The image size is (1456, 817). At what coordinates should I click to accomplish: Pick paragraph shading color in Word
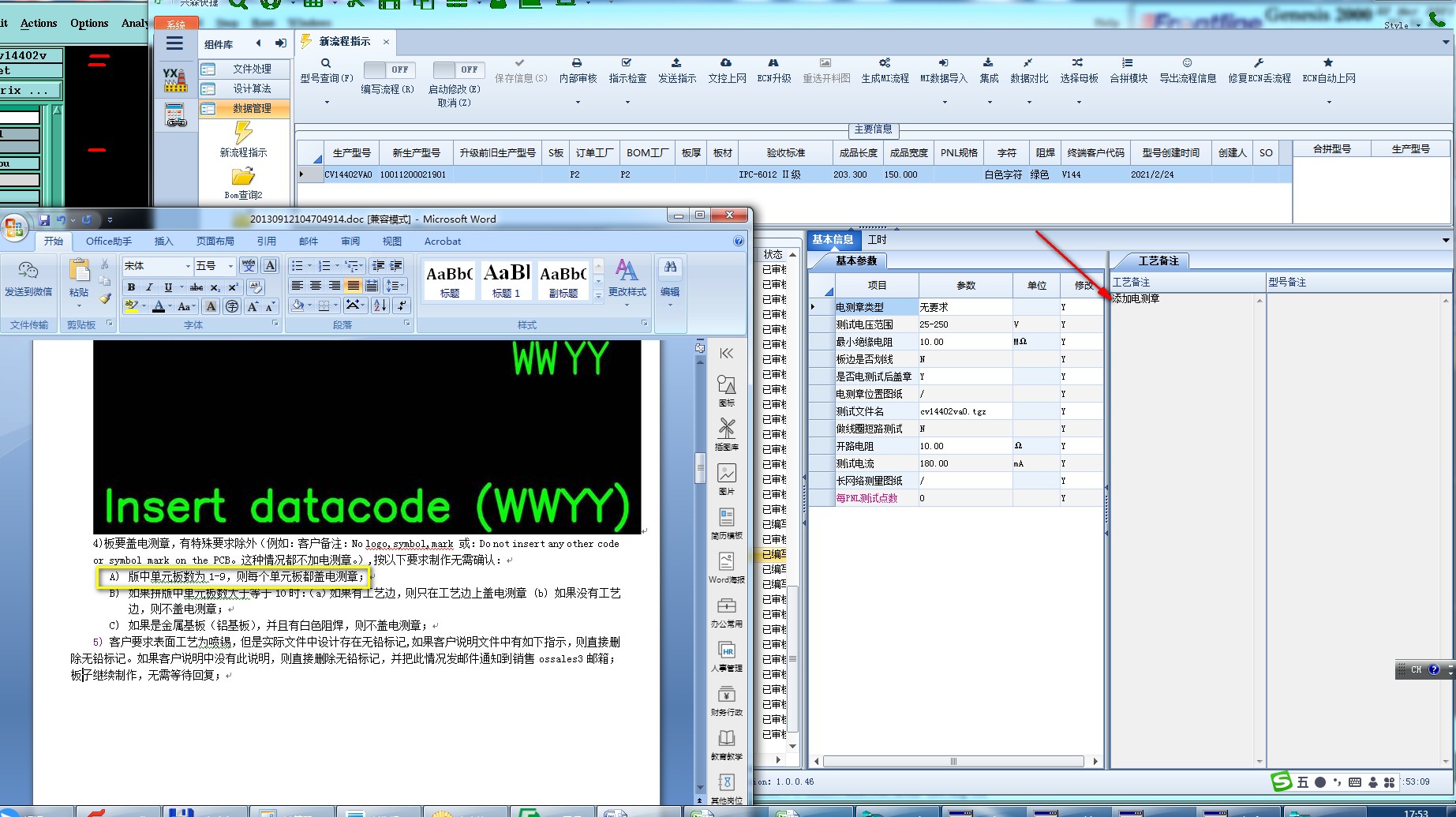point(298,305)
